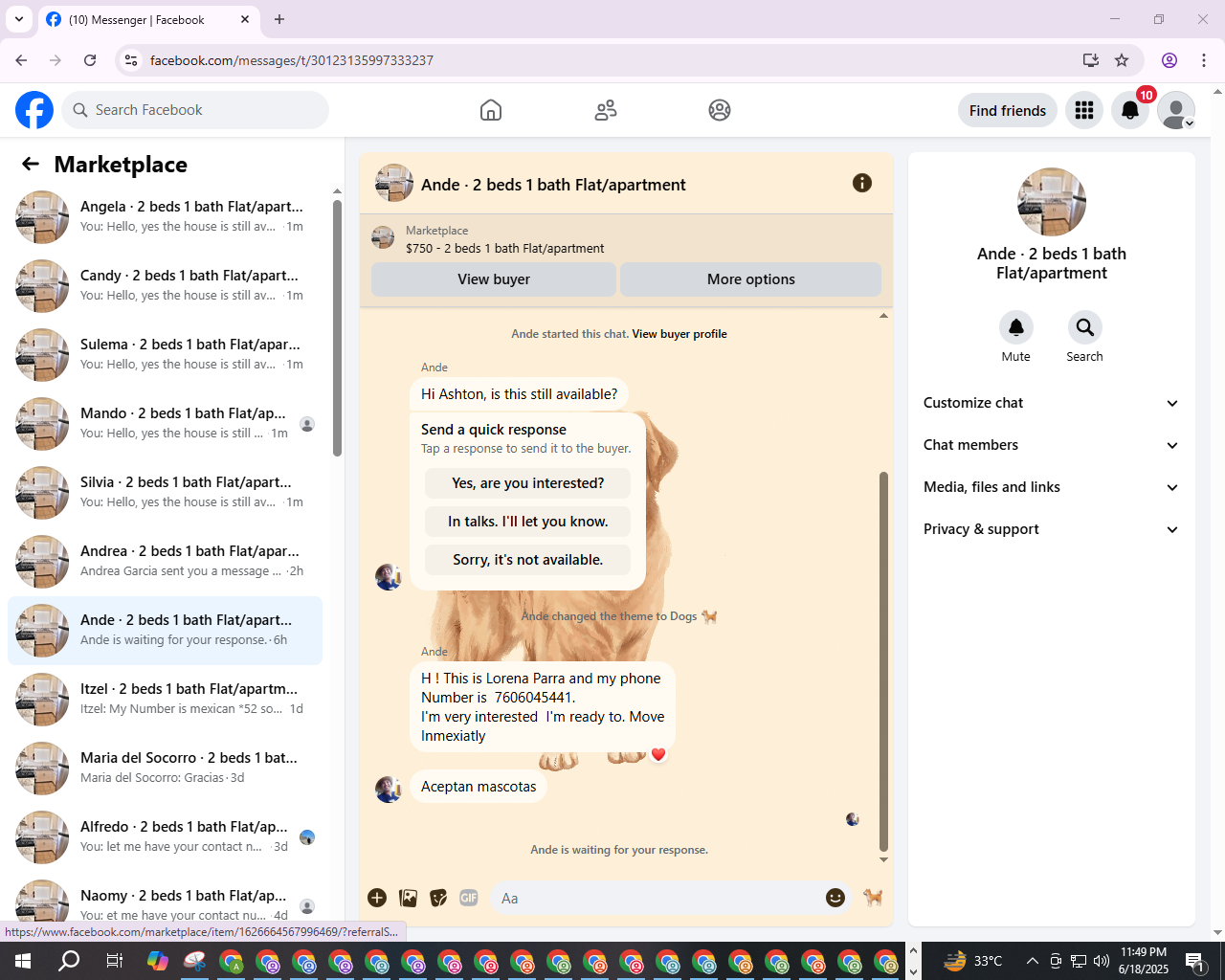Open the emoji picker in message box

tap(835, 898)
